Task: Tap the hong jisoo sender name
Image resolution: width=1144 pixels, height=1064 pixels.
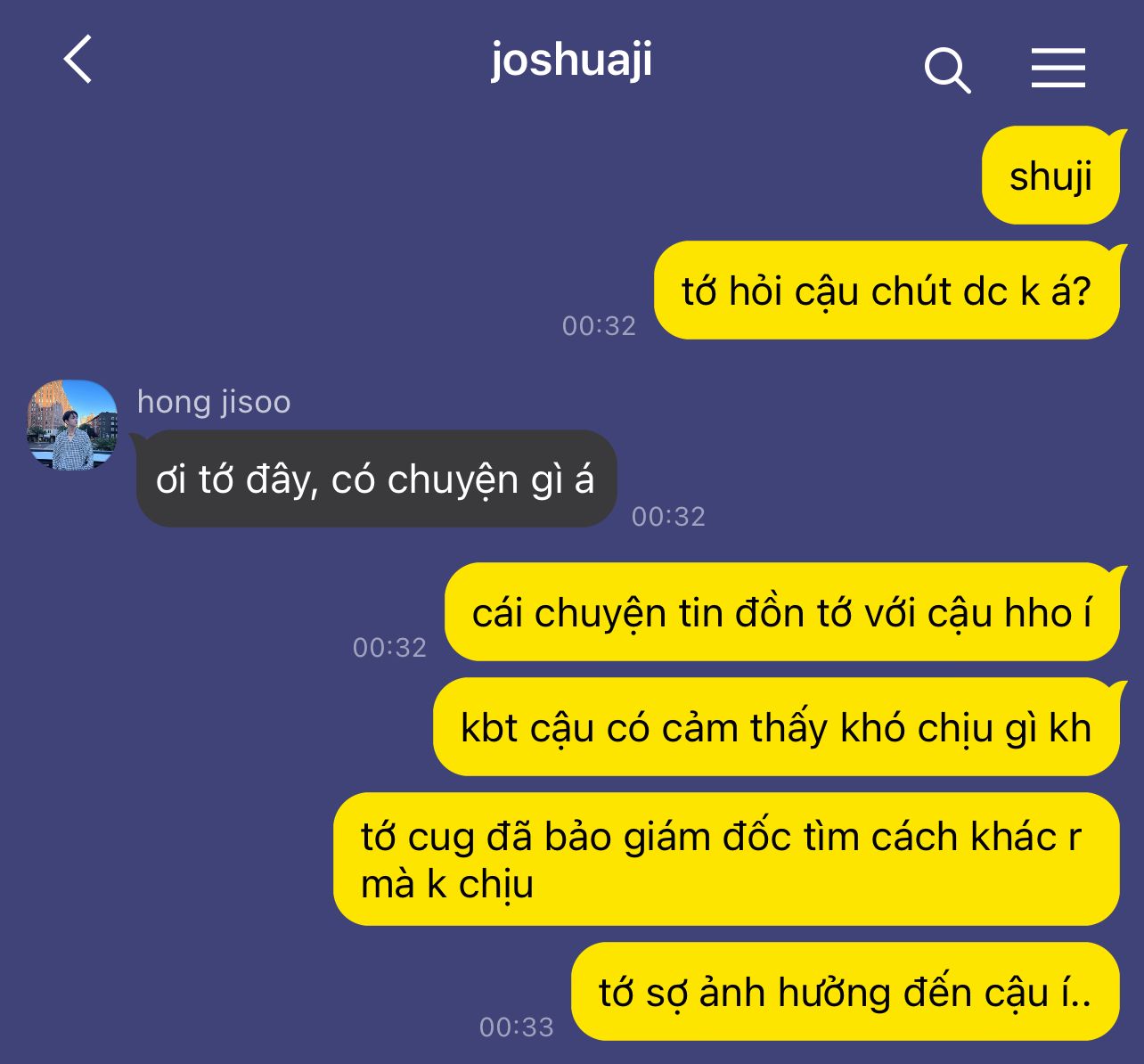Action: tap(214, 402)
